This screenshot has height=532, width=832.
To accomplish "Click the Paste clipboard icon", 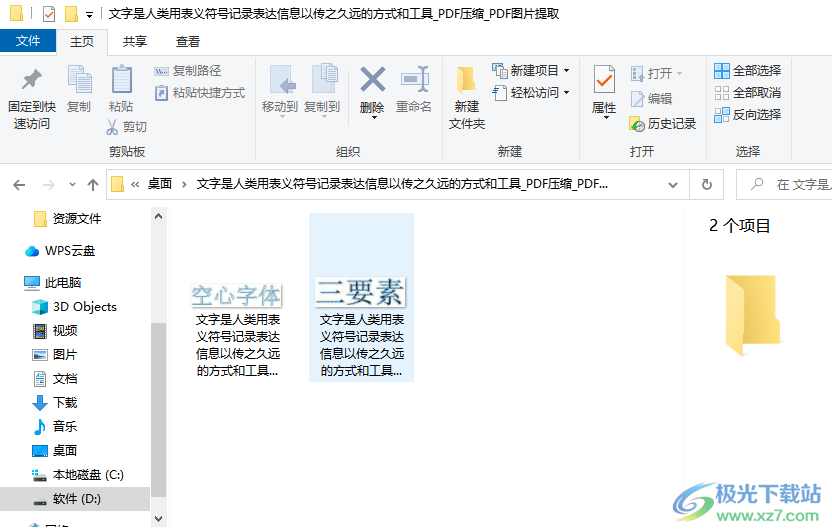I will click(121, 81).
